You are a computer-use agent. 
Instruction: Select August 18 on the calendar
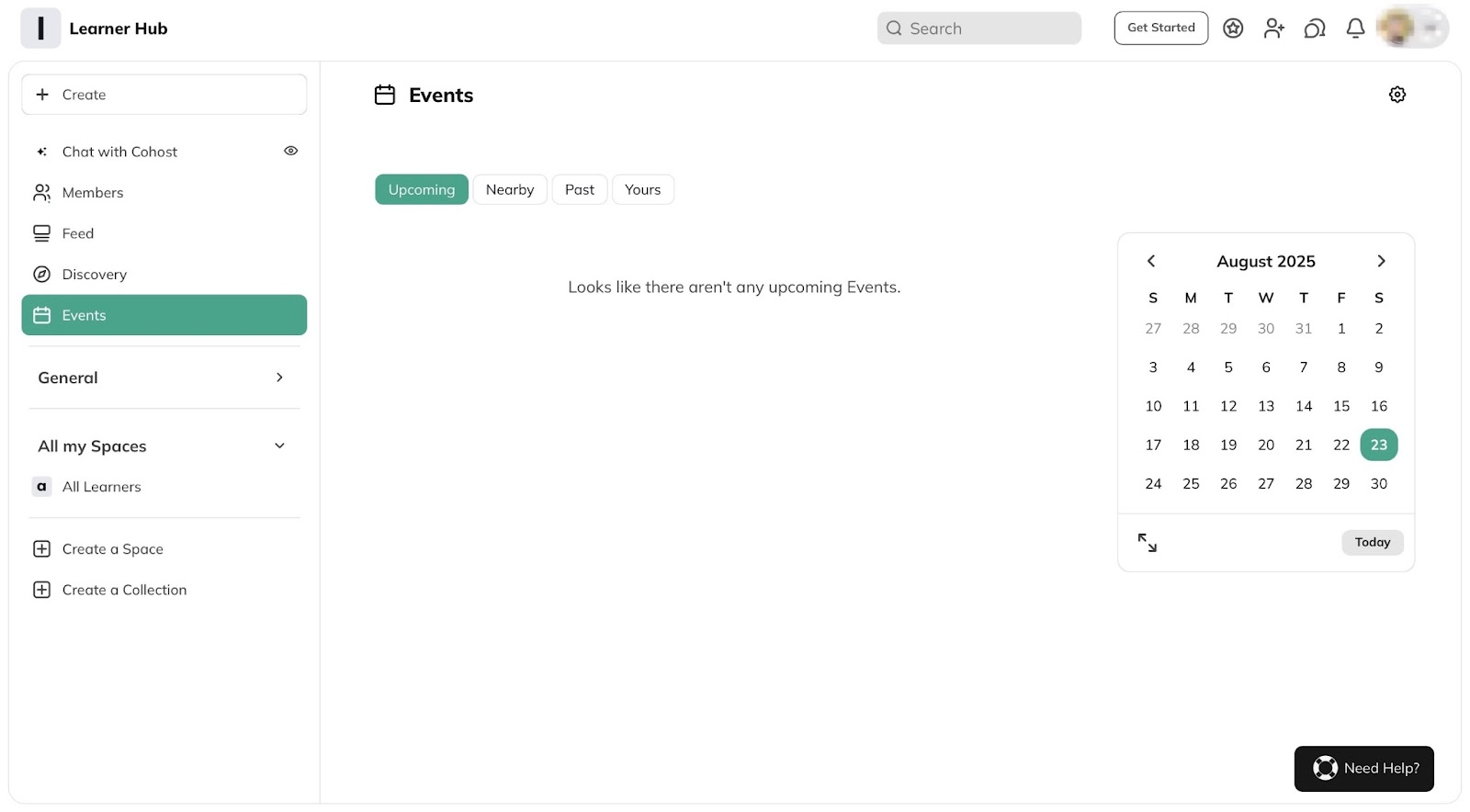tap(1191, 445)
